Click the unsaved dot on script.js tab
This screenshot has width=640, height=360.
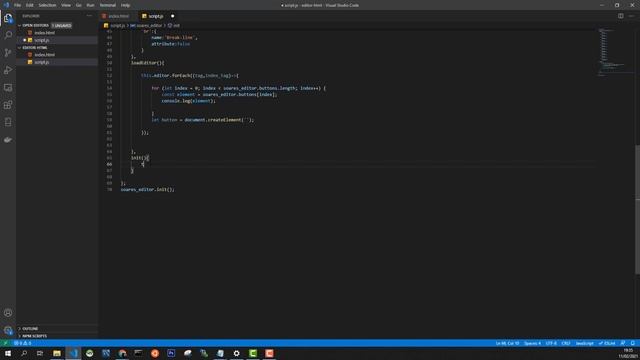click(x=172, y=16)
